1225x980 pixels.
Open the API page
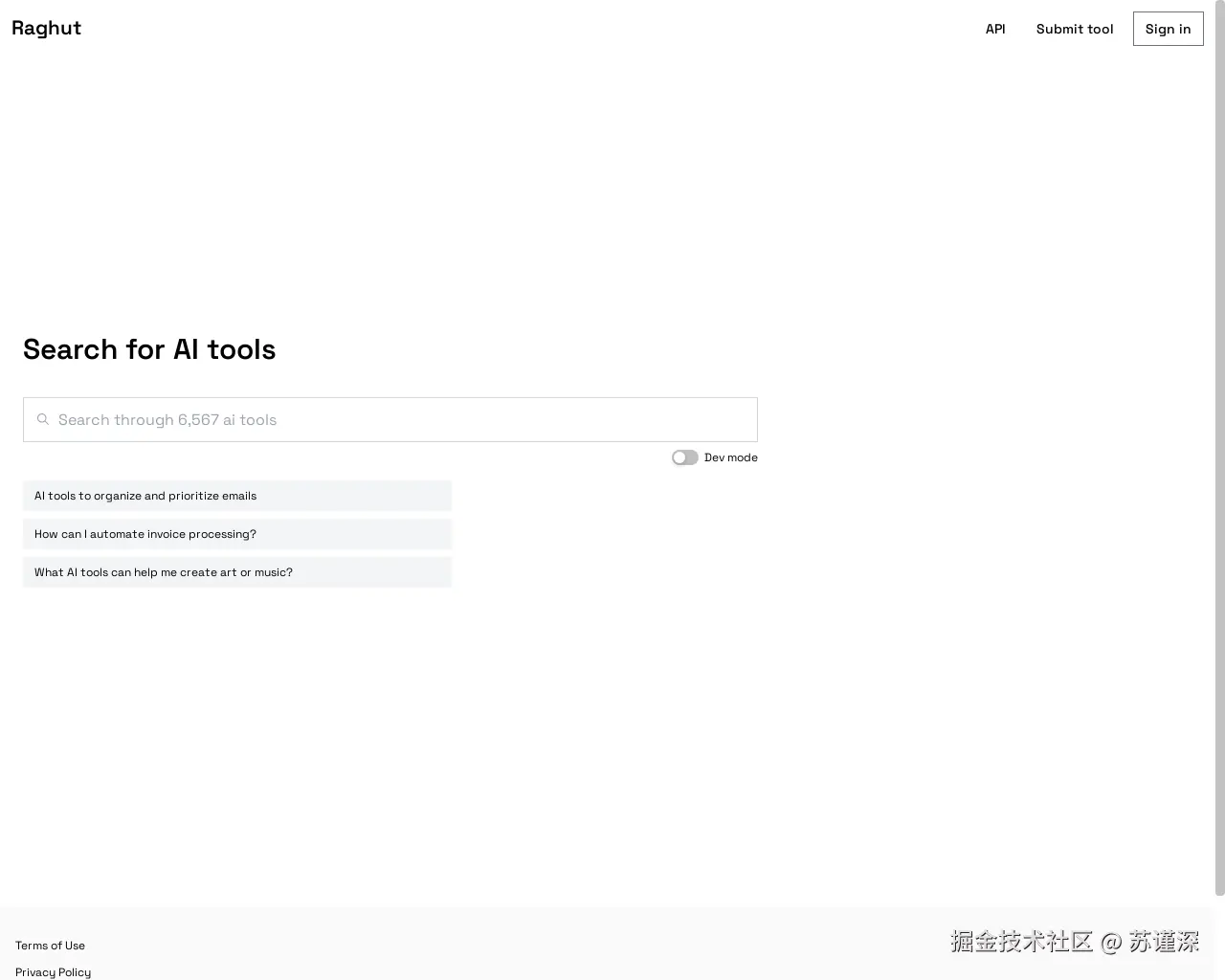(995, 29)
